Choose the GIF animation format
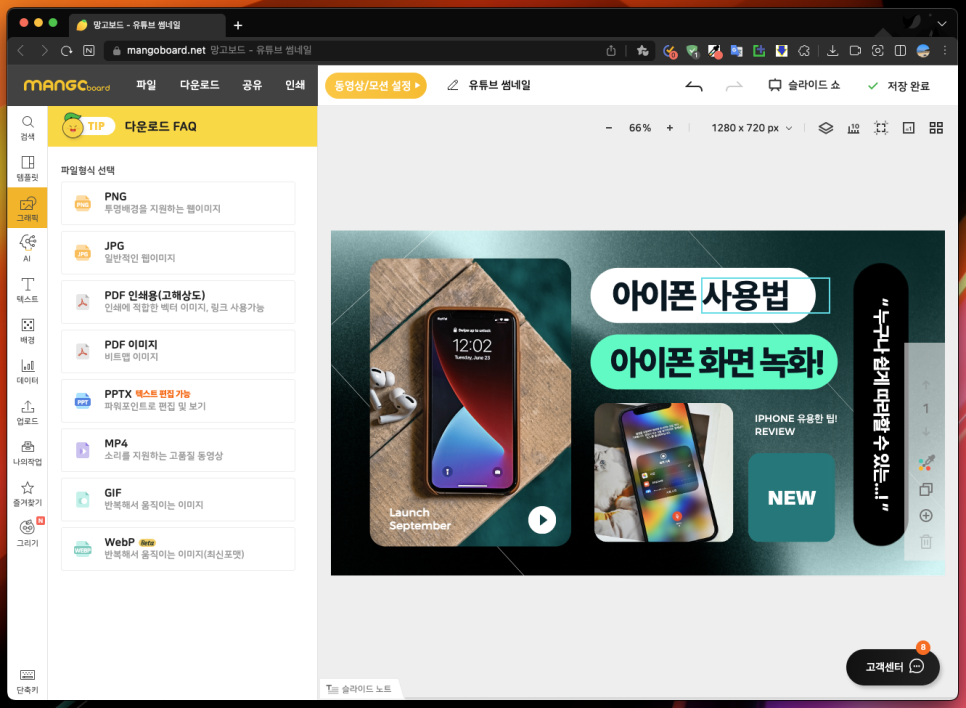Screen dimensions: 966x708 point(178,499)
